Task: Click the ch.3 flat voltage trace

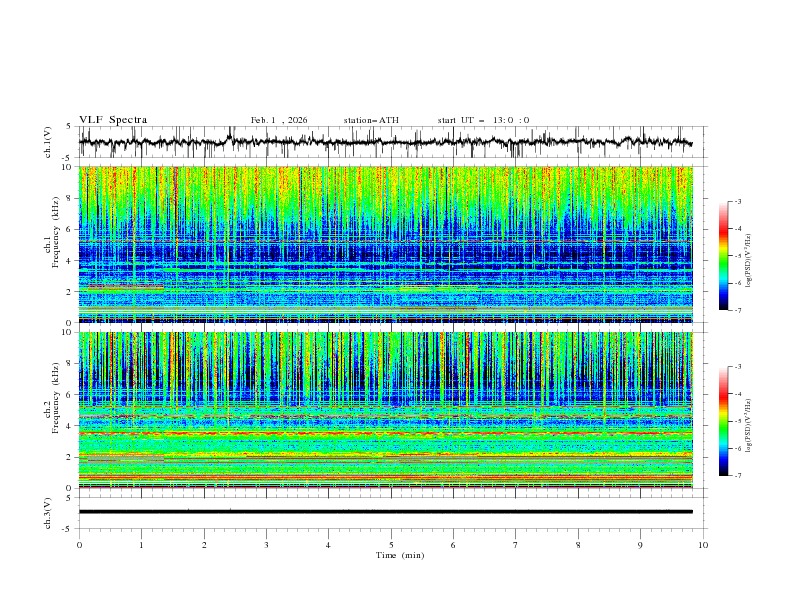Action: pos(385,512)
